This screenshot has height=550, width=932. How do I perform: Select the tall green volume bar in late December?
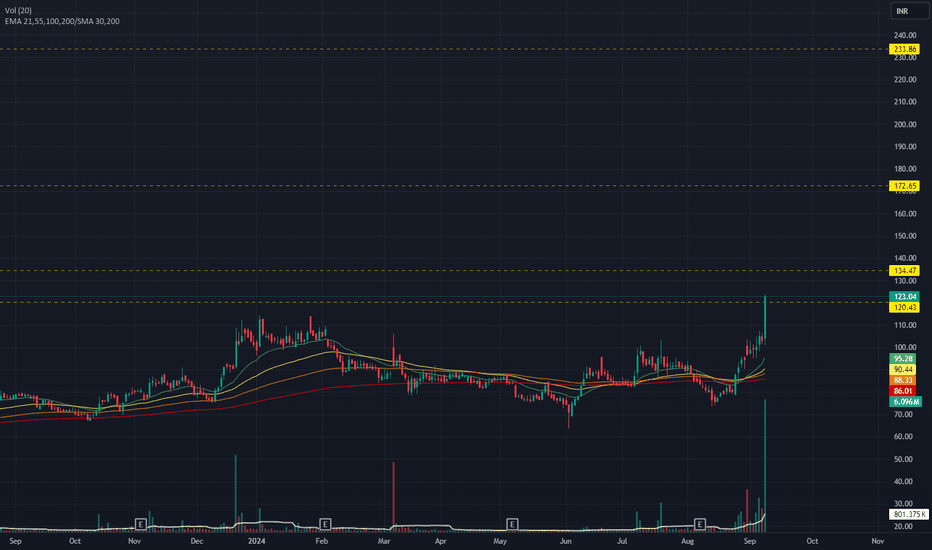coord(235,493)
